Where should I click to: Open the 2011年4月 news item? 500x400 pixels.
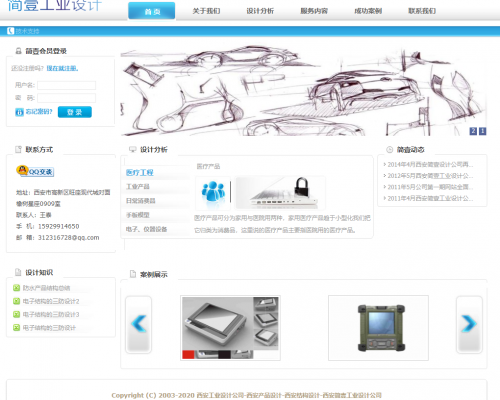pos(430,198)
